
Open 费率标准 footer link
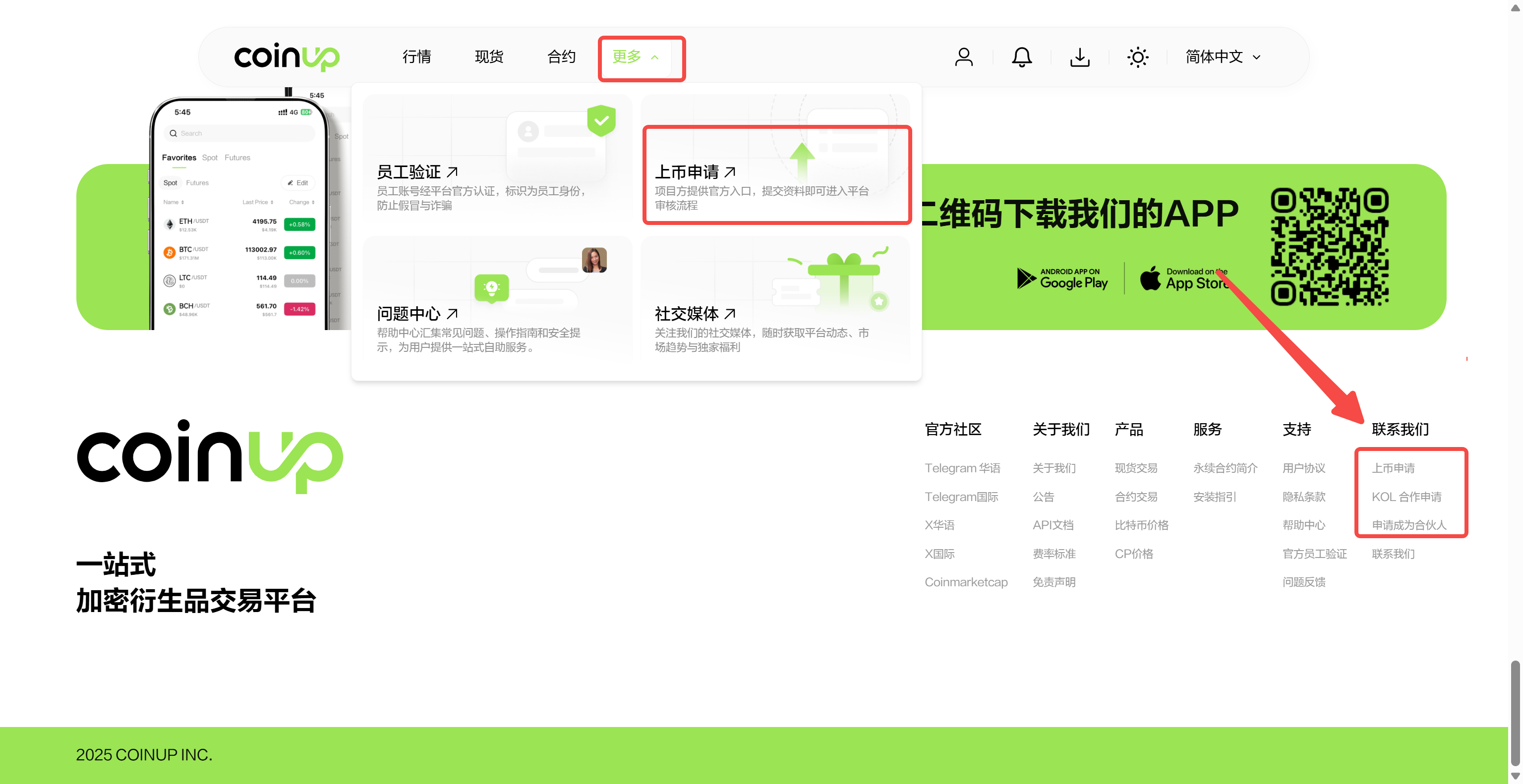1054,554
